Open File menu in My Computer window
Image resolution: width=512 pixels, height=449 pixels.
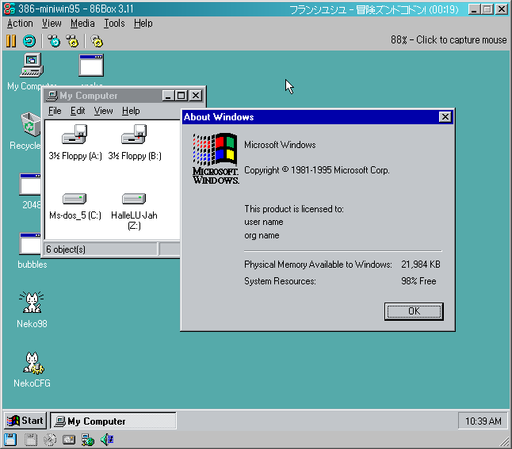pyautogui.click(x=55, y=111)
